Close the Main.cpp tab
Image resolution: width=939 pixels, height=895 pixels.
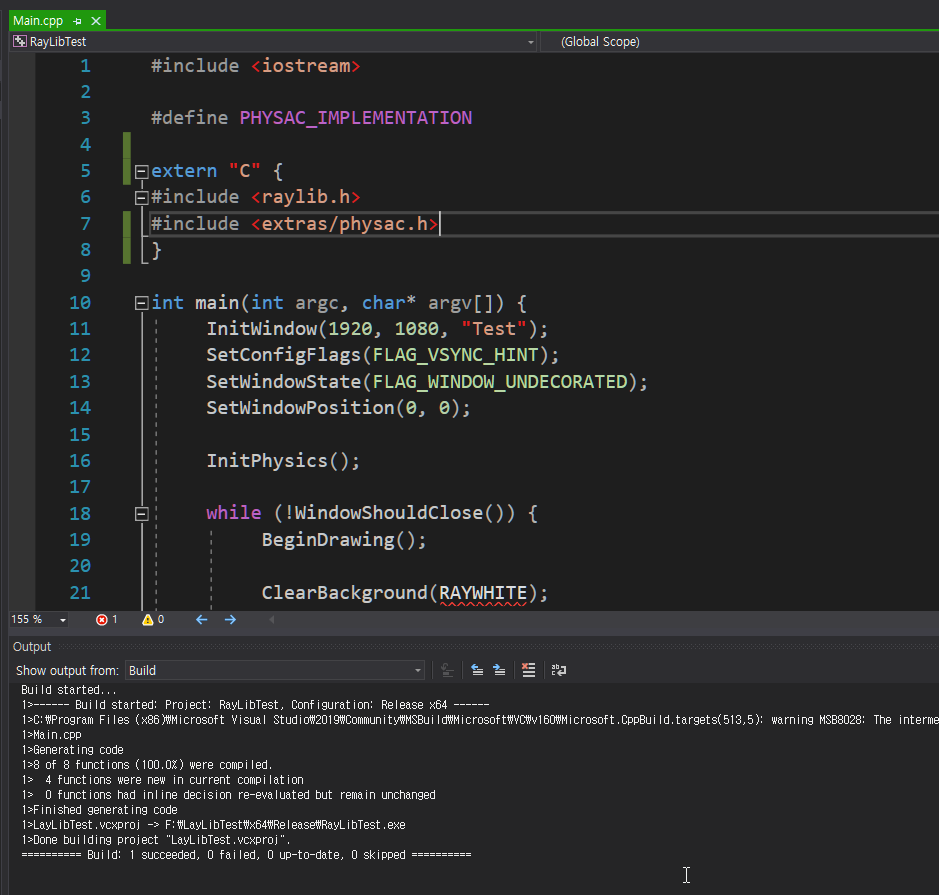click(x=96, y=21)
